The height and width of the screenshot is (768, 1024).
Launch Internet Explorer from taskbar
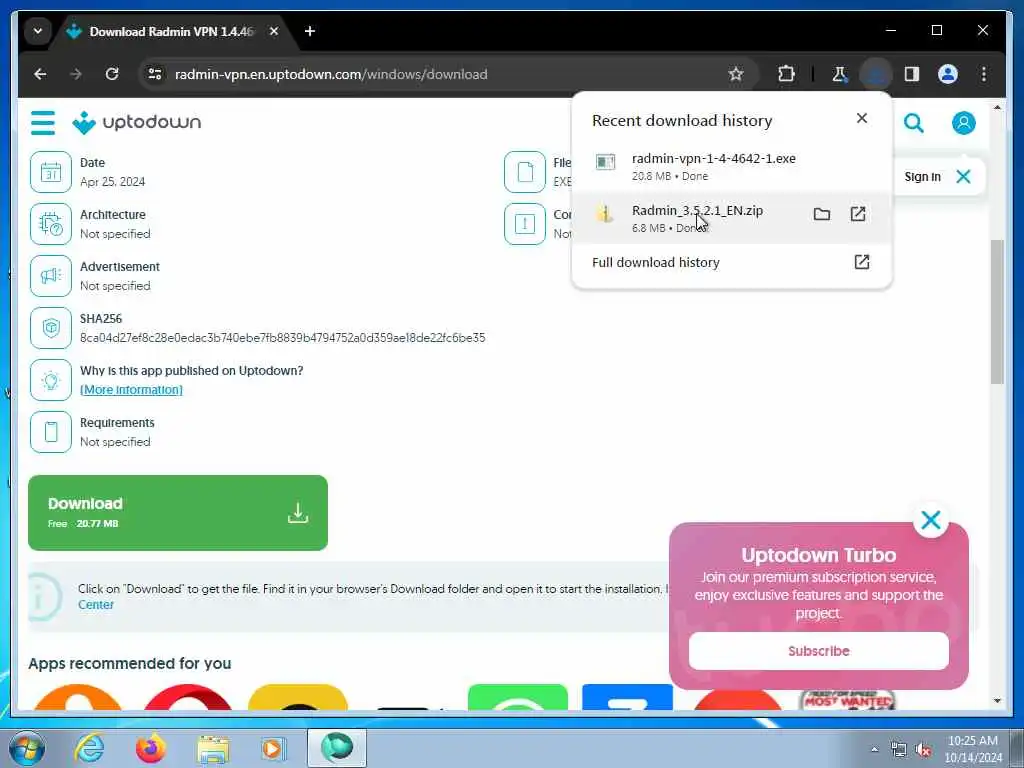[89, 748]
